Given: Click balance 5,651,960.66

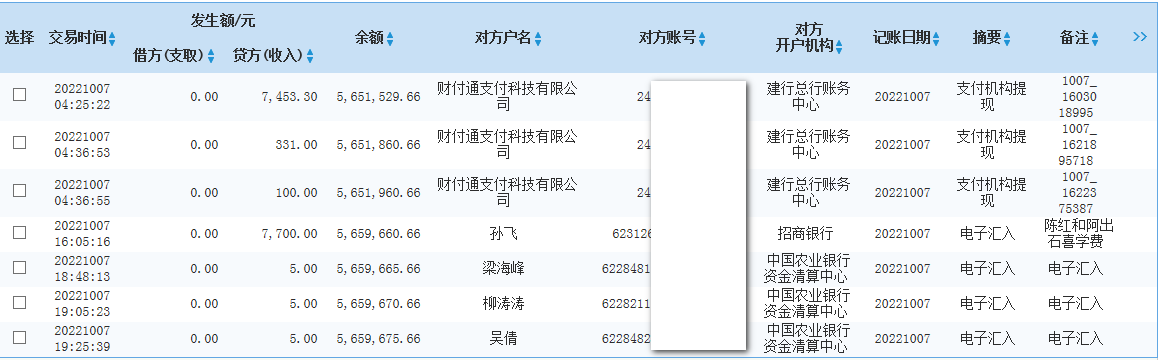Looking at the screenshot, I should click(x=379, y=193).
